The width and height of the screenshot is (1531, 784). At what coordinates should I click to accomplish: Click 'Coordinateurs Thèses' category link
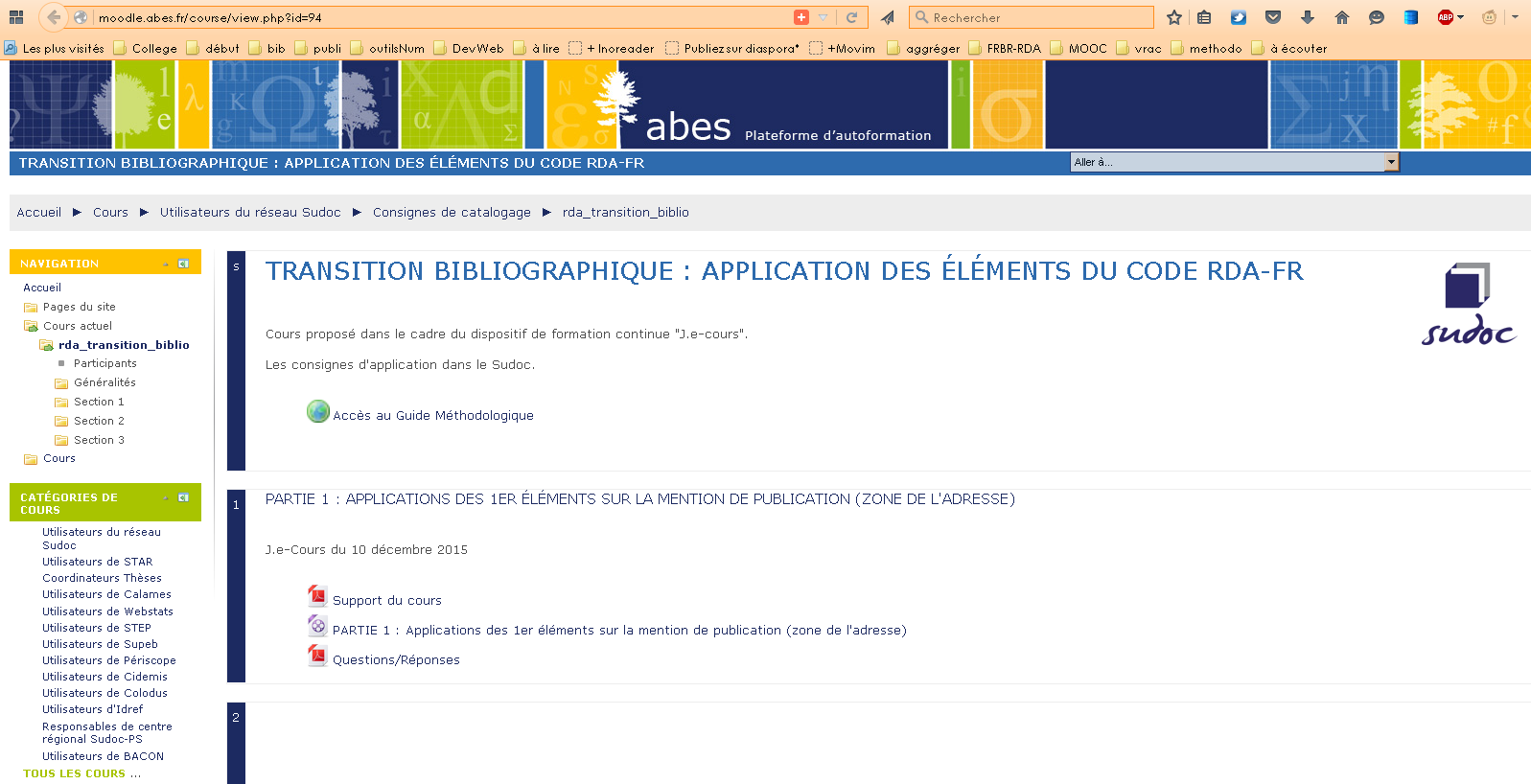click(x=102, y=578)
